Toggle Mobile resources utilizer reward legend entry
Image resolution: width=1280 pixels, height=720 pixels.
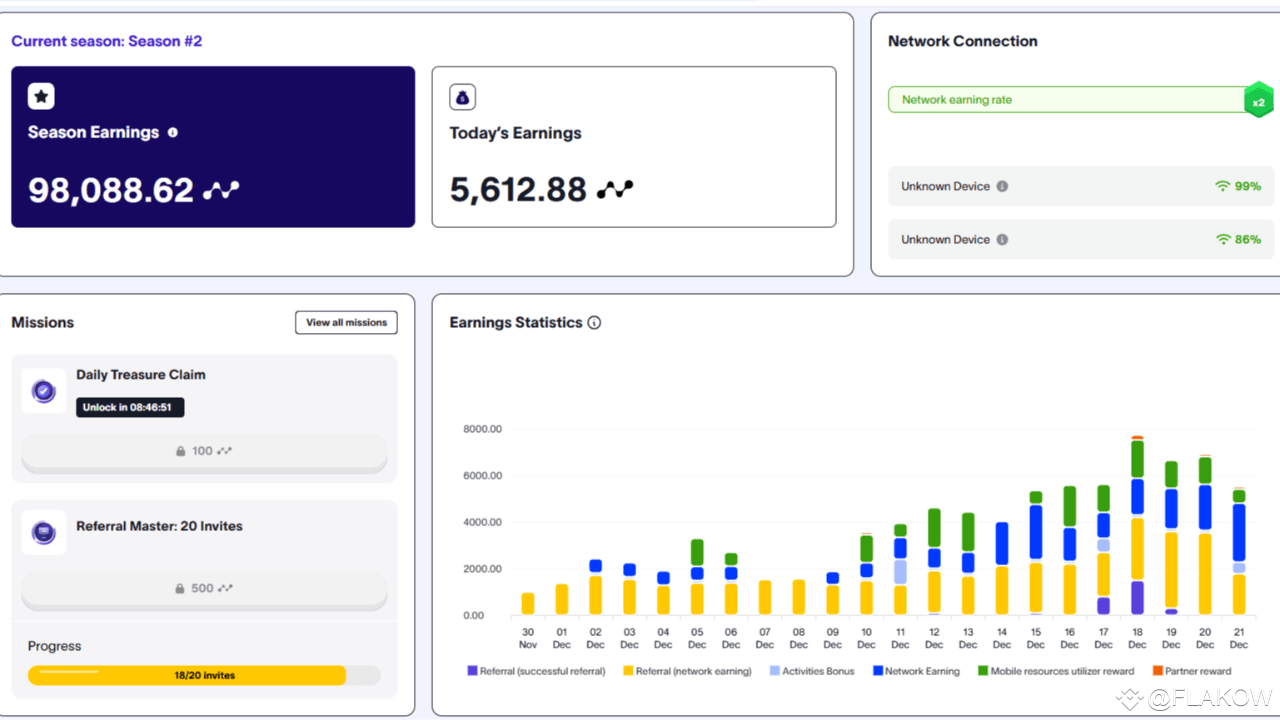pos(1056,671)
